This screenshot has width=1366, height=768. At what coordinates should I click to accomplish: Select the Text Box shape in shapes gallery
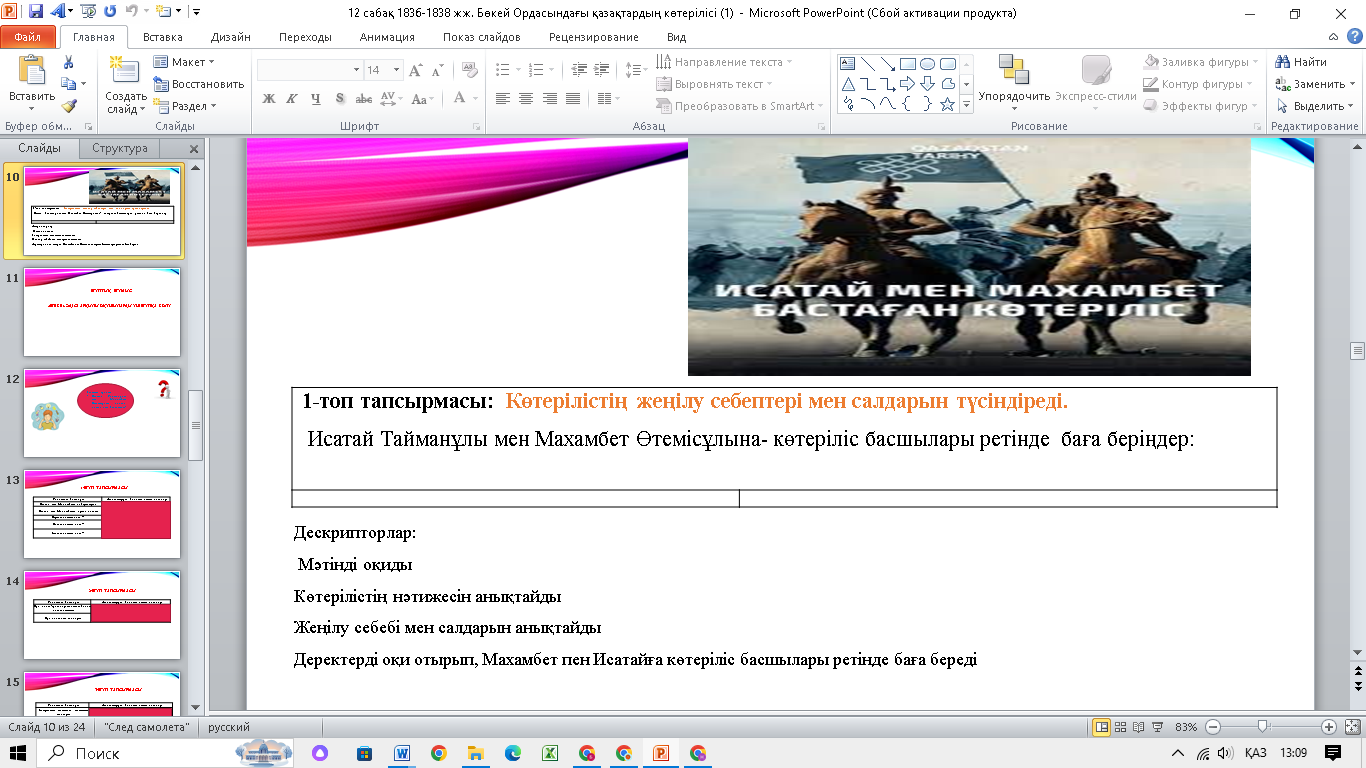click(848, 64)
